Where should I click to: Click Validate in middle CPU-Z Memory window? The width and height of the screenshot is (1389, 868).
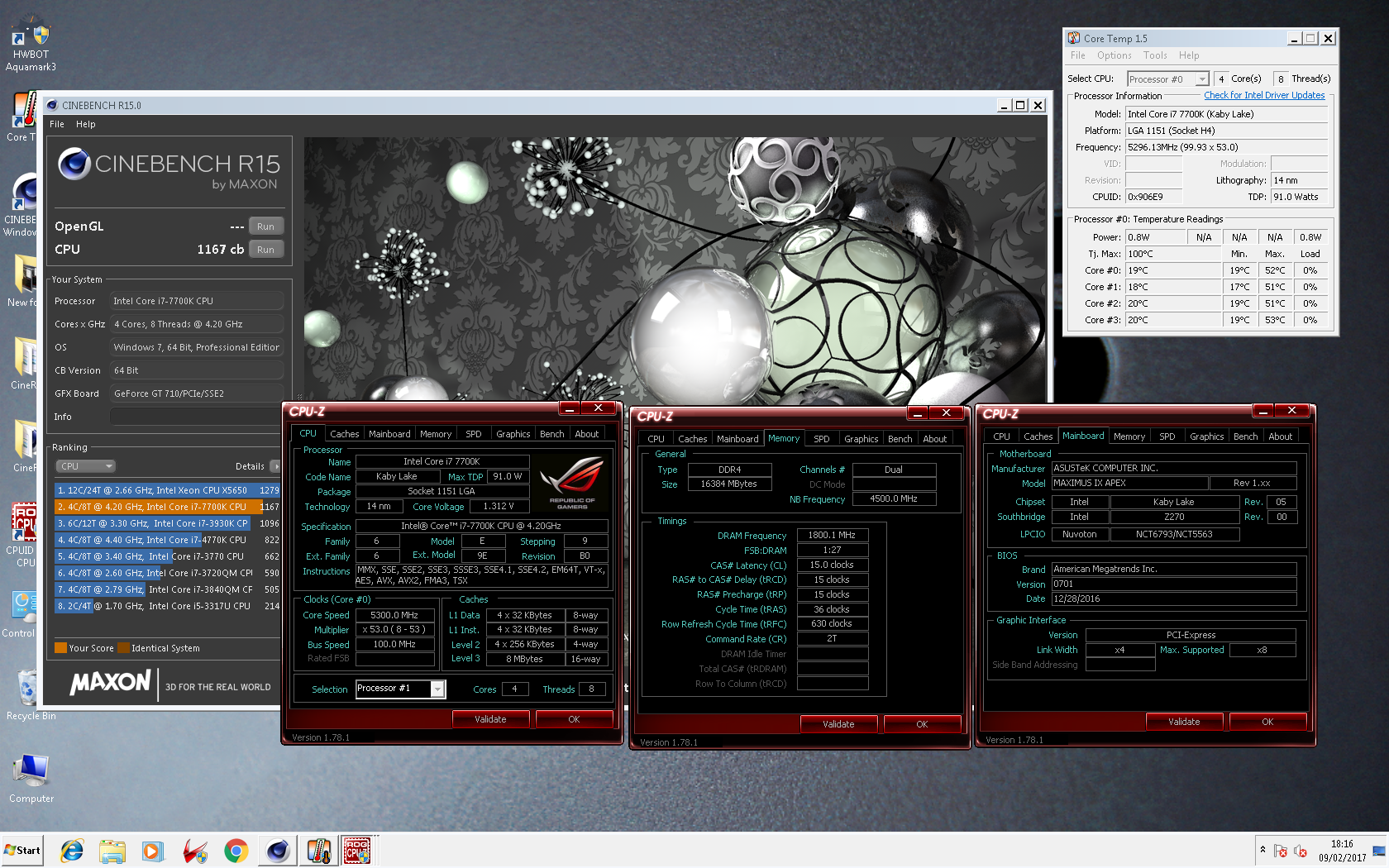(838, 724)
